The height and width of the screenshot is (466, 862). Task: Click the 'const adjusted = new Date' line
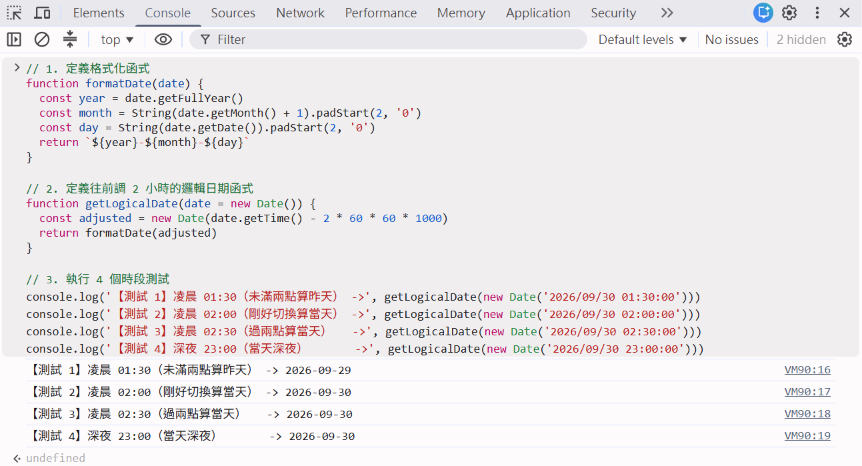click(x=244, y=218)
